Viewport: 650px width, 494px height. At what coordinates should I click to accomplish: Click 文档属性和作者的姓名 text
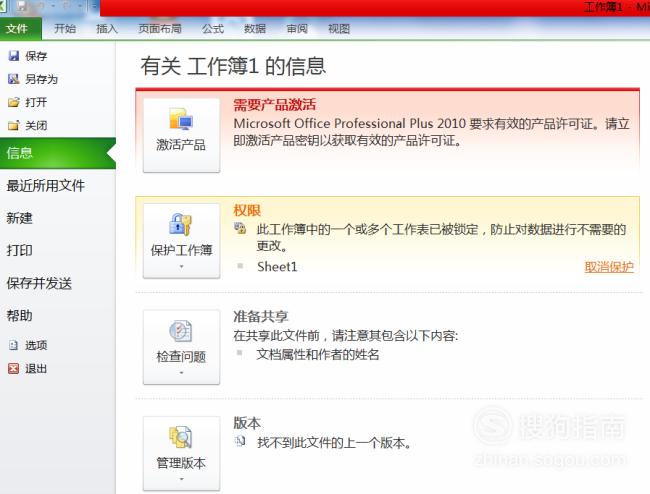(318, 355)
